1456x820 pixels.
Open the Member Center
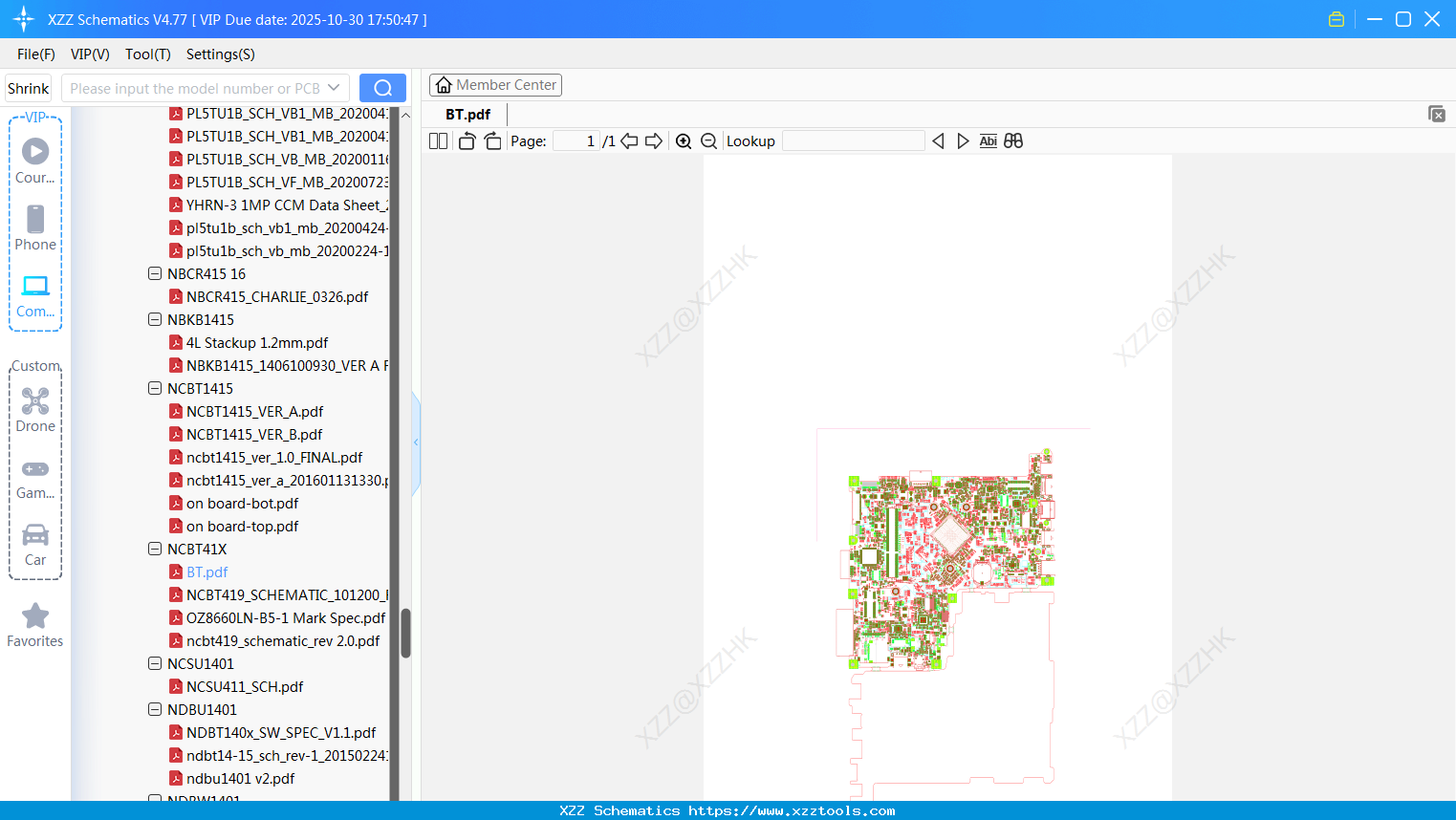(495, 85)
